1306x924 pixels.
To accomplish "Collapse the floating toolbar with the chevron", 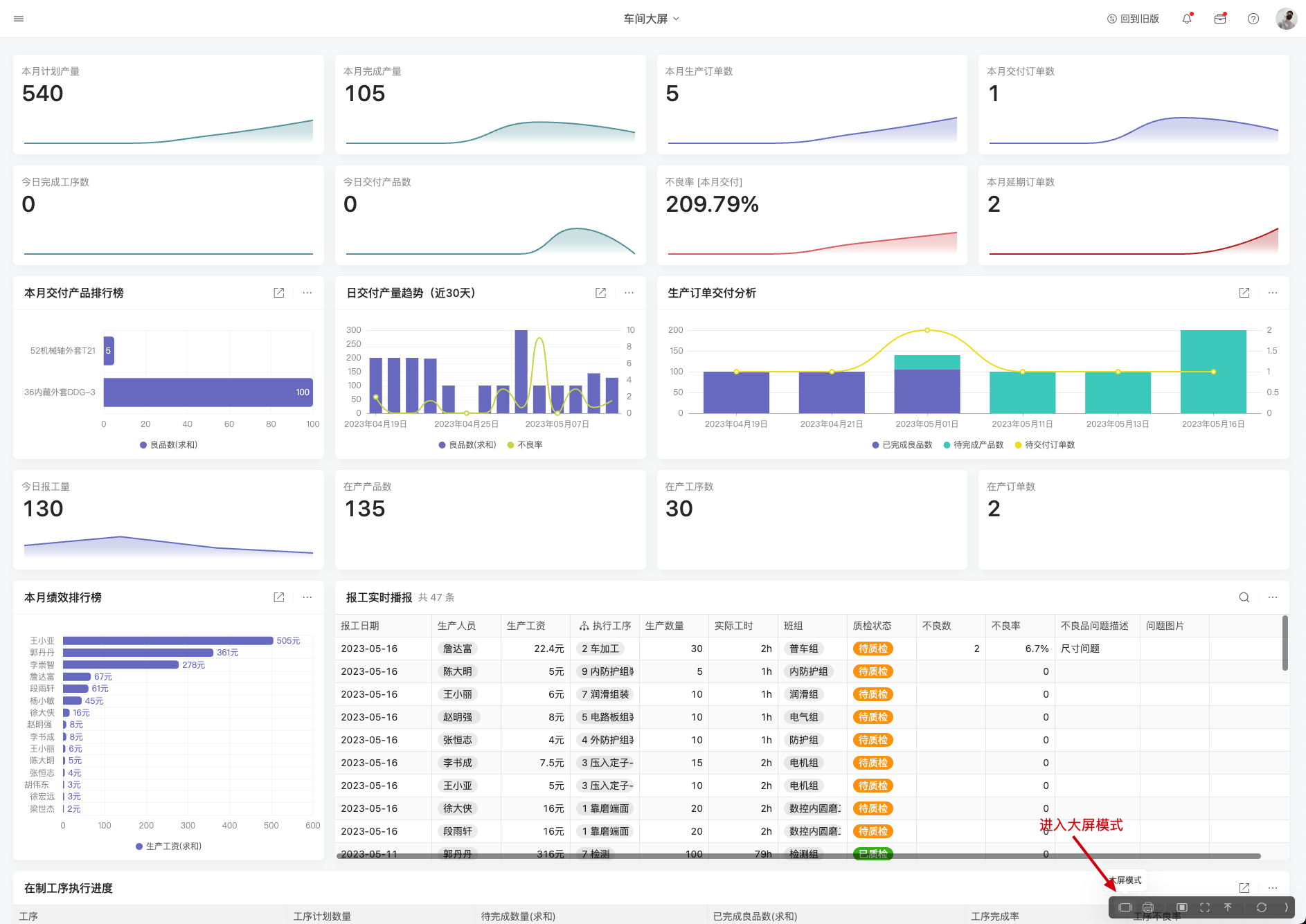I will pos(1286,907).
